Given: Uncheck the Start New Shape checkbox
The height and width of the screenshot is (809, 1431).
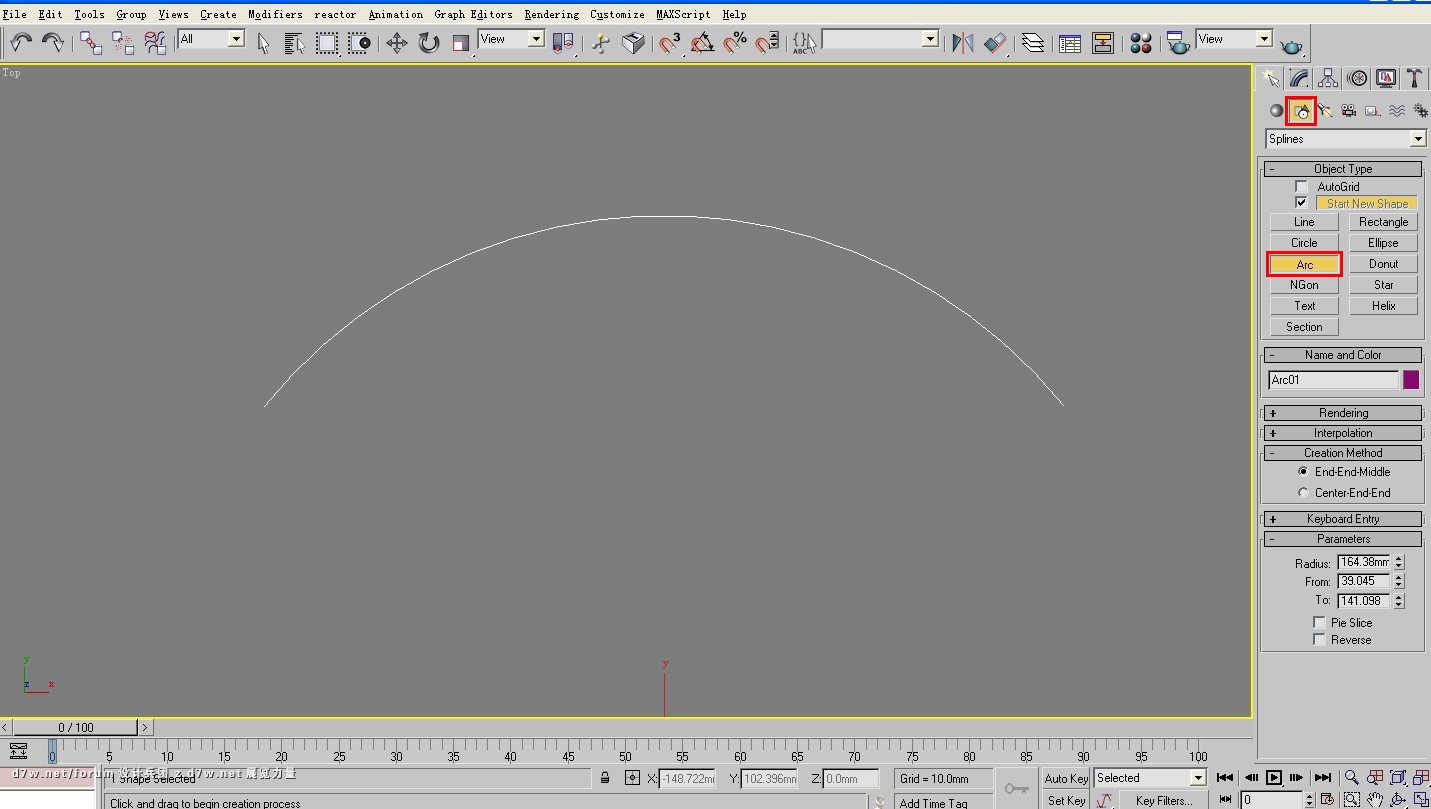Looking at the screenshot, I should pyautogui.click(x=1301, y=202).
